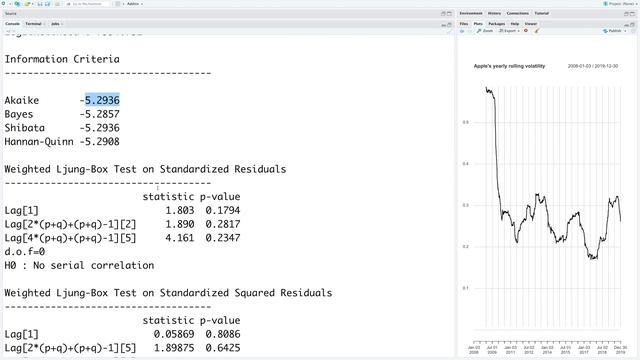Focus the Go to file/function field
The width and height of the screenshot is (640, 360).
pos(87,4)
